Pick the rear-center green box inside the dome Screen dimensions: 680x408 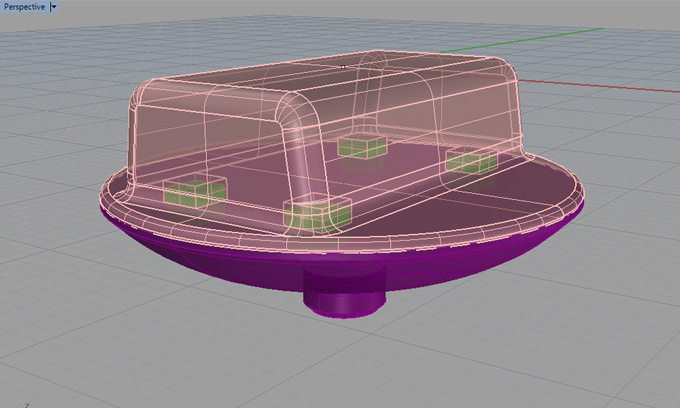click(x=361, y=147)
